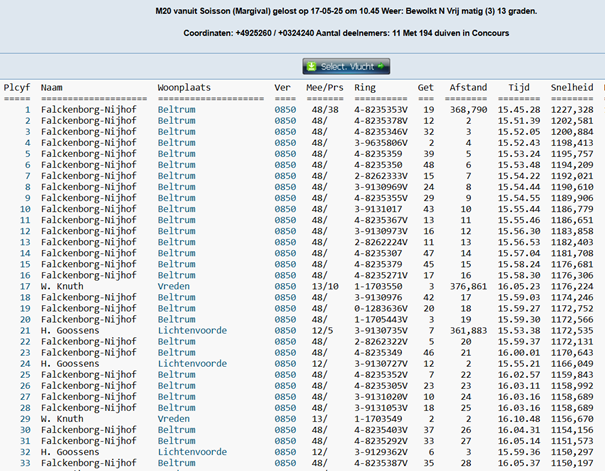Image resolution: width=605 pixels, height=471 pixels.
Task: Open the Vreden link in row 17
Action: point(173,285)
